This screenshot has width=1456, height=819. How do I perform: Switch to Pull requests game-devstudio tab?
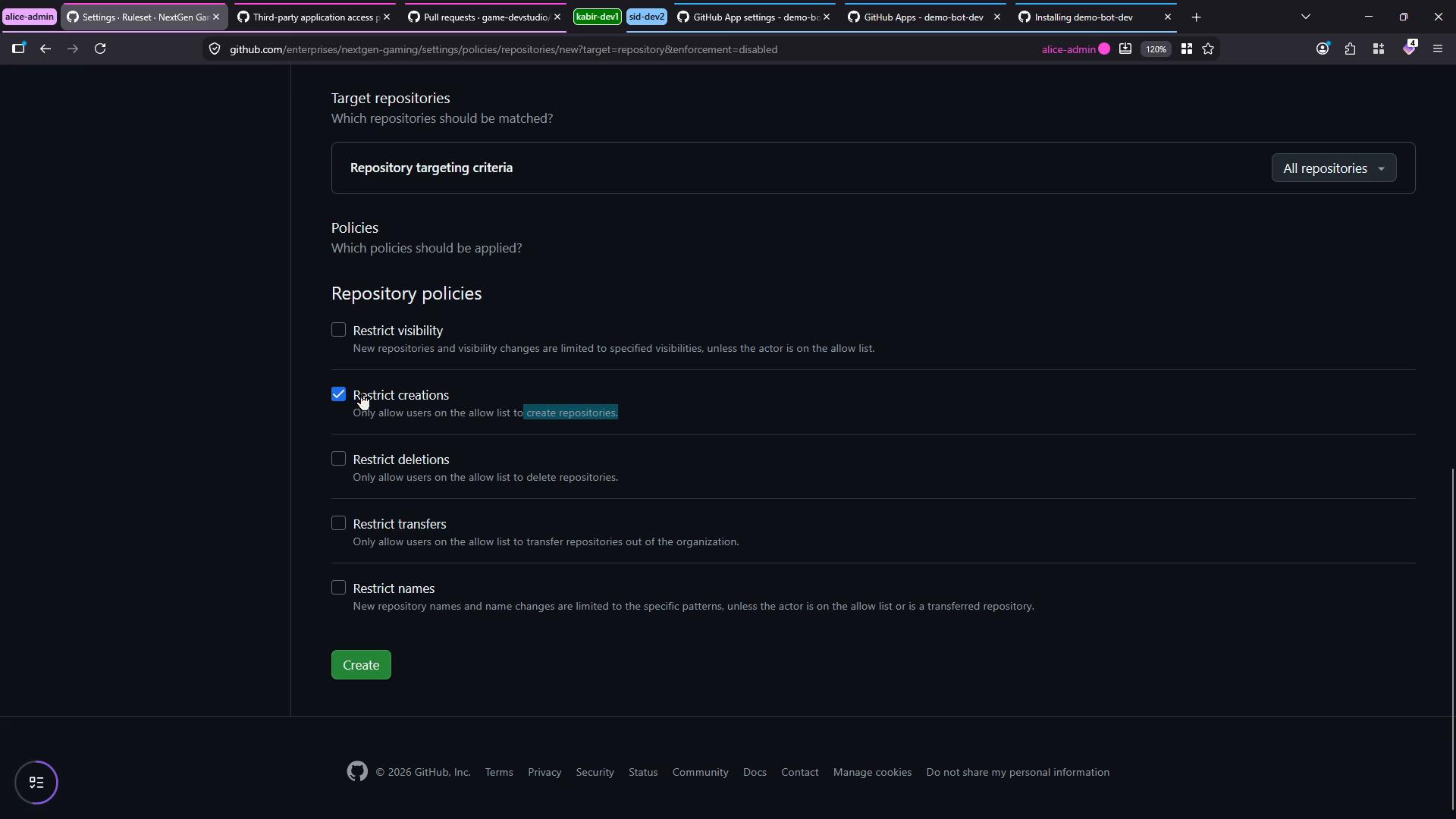coord(484,17)
